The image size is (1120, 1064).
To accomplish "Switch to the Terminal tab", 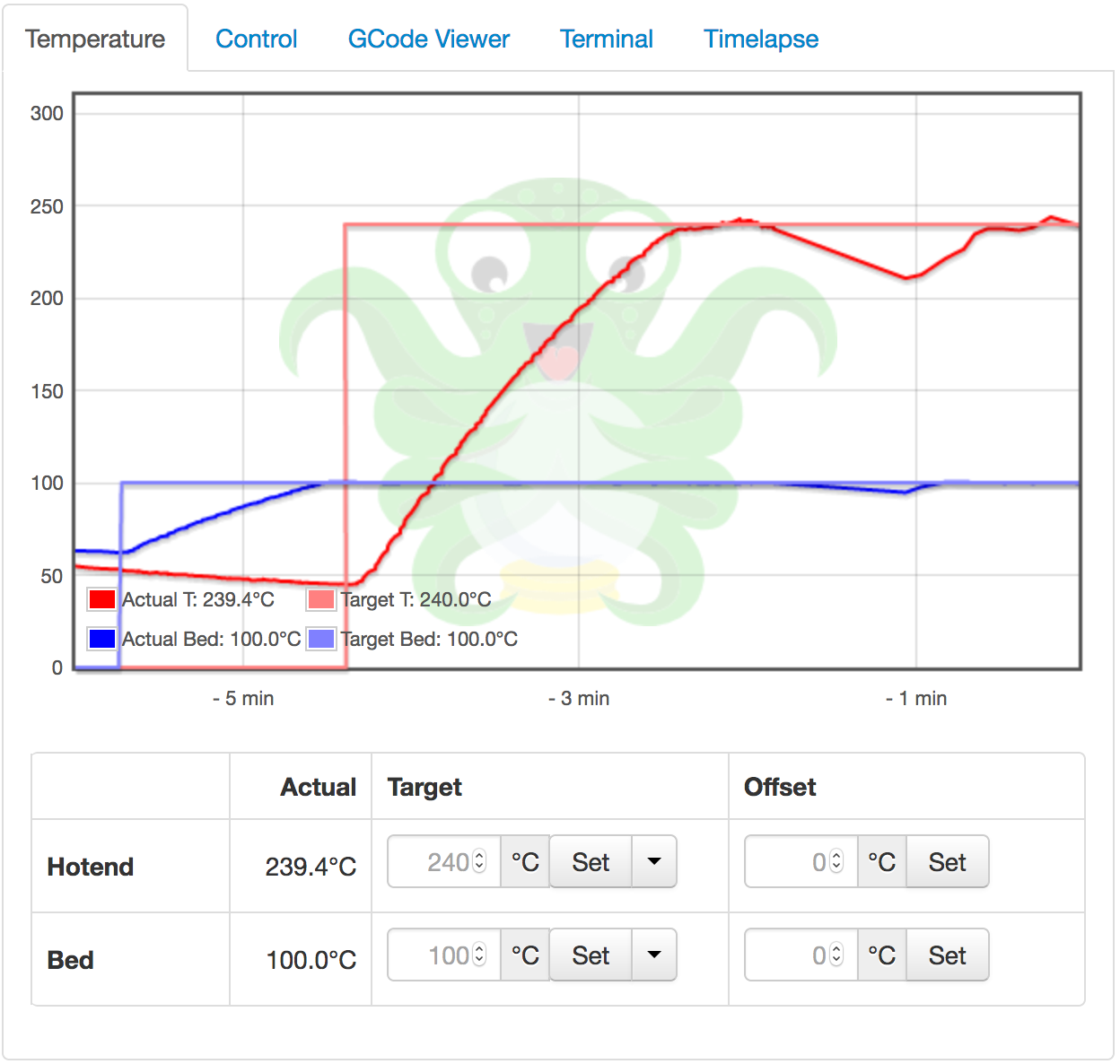I will pyautogui.click(x=606, y=39).
